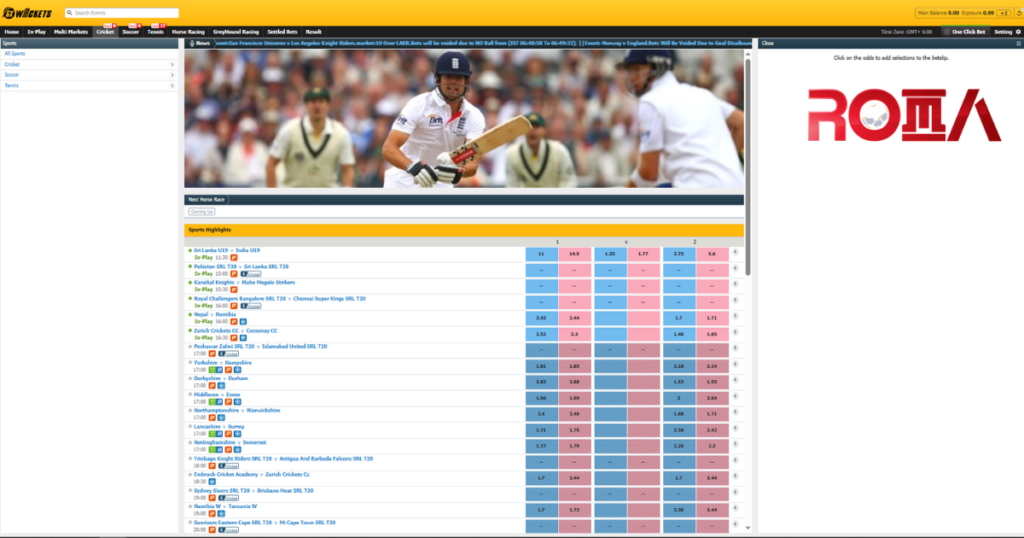
Task: Open the Setting gear in the top bar
Action: 1018,31
